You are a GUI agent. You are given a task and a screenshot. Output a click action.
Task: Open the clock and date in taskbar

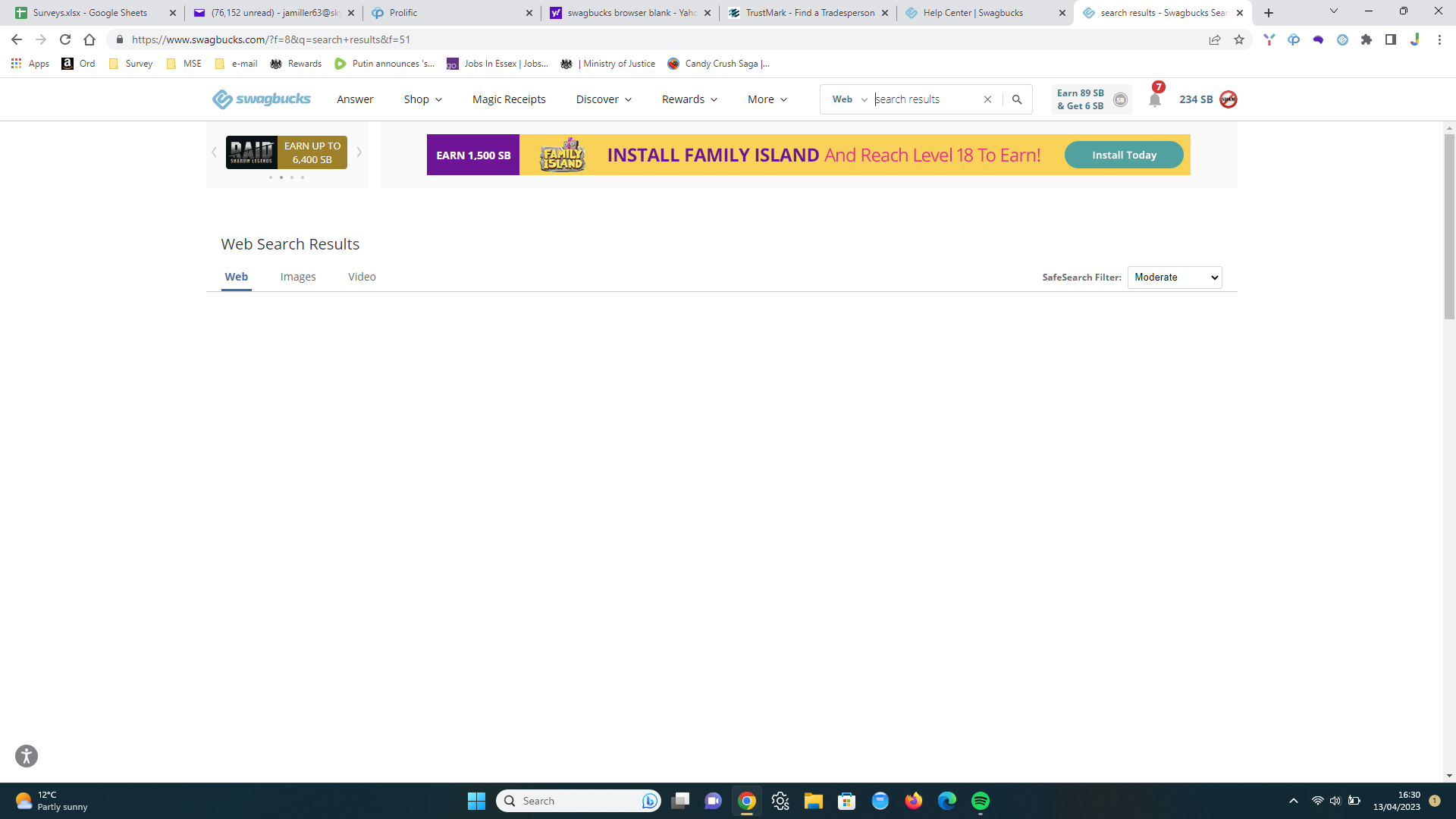click(x=1397, y=801)
